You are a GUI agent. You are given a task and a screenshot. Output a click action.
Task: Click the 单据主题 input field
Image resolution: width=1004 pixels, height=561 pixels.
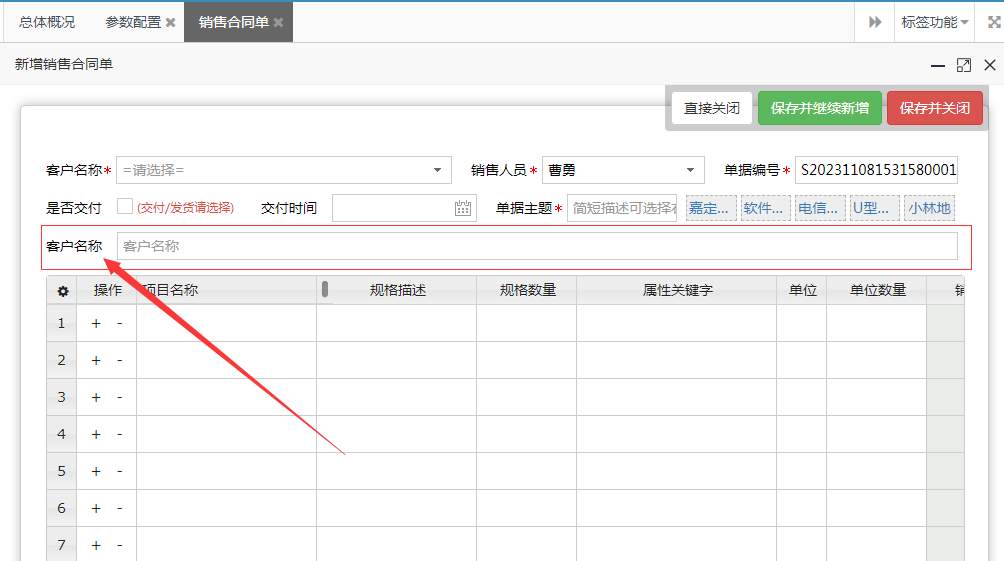622,208
